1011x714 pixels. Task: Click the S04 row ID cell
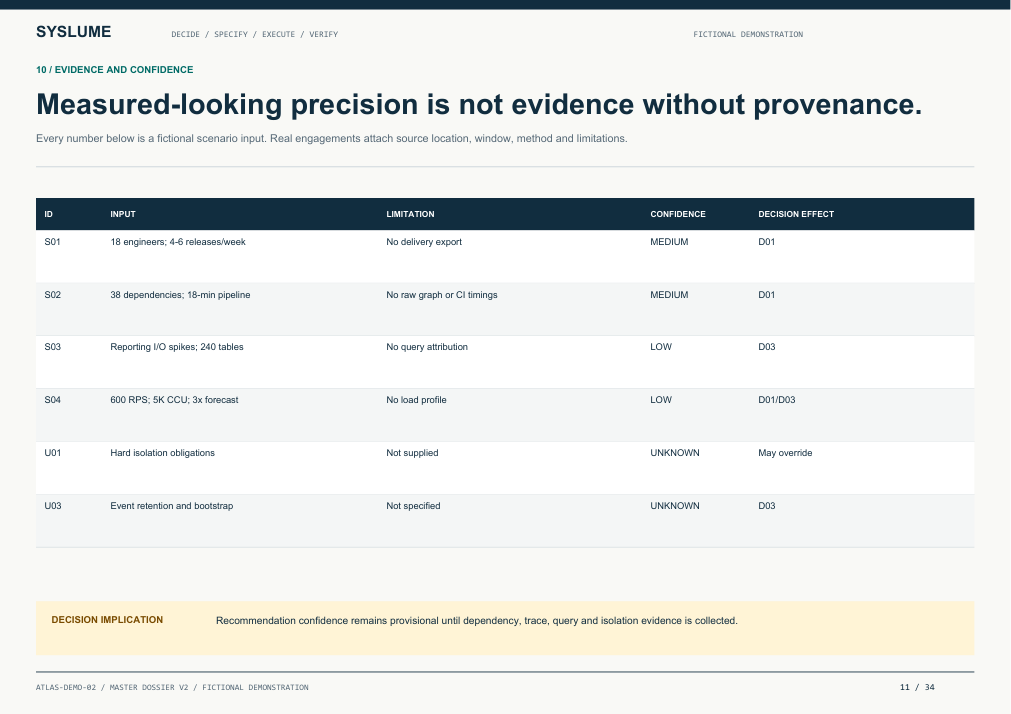click(x=52, y=400)
